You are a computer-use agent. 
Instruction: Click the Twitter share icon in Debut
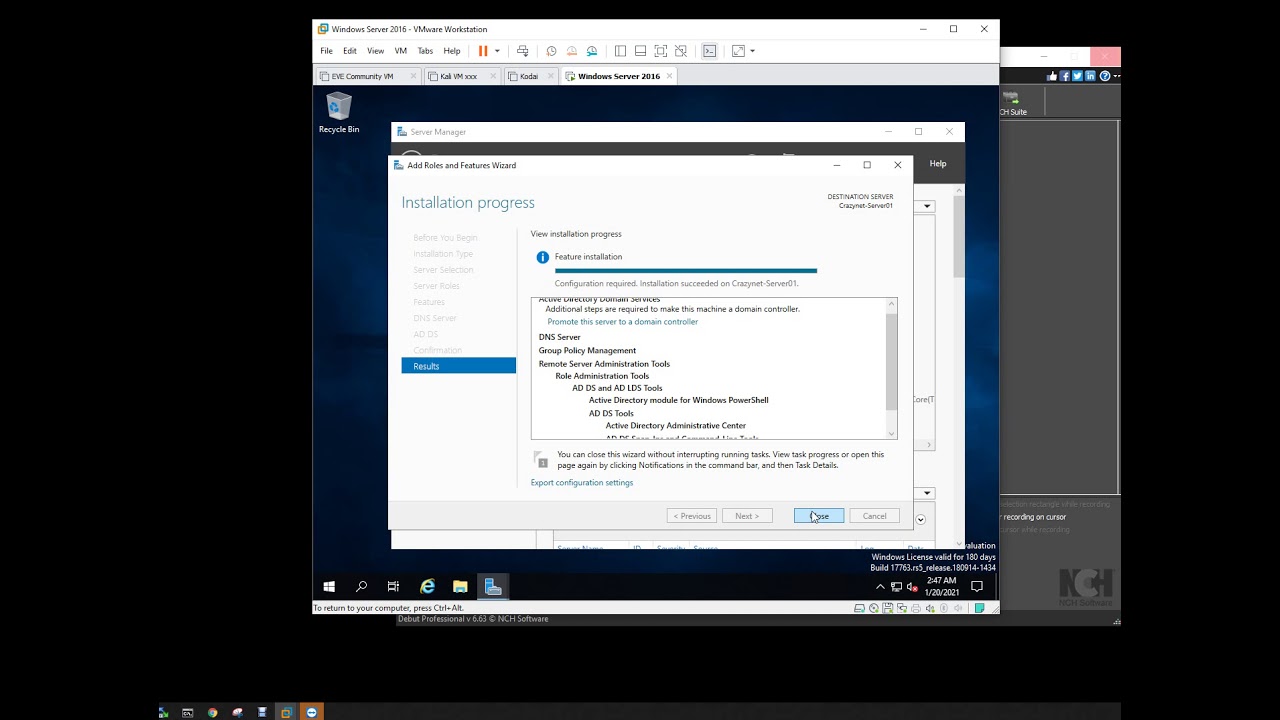1078,76
